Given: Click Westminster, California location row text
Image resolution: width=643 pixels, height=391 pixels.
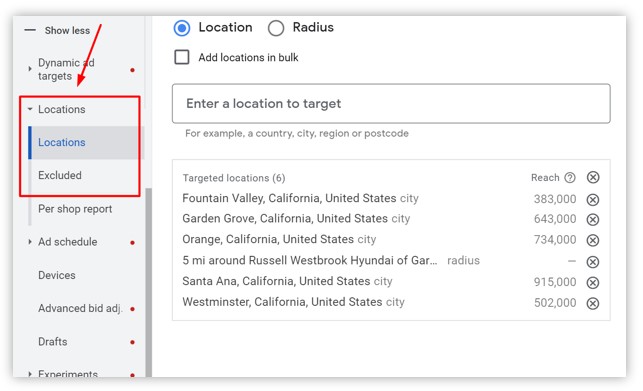Looking at the screenshot, I should click(x=293, y=302).
